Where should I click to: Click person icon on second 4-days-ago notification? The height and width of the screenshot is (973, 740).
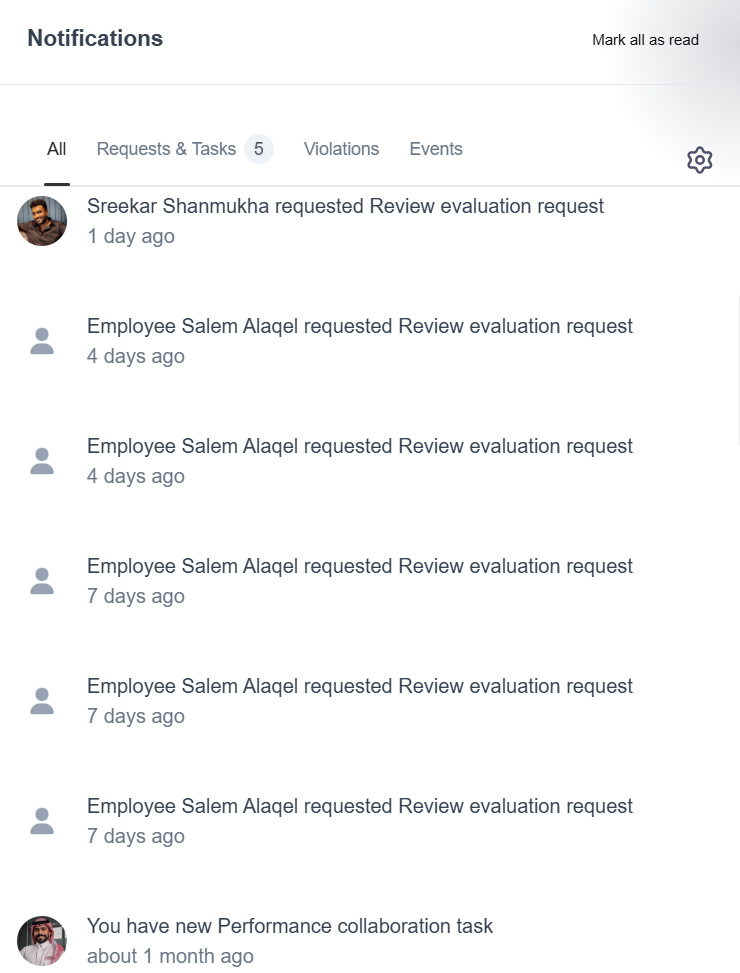(x=42, y=461)
